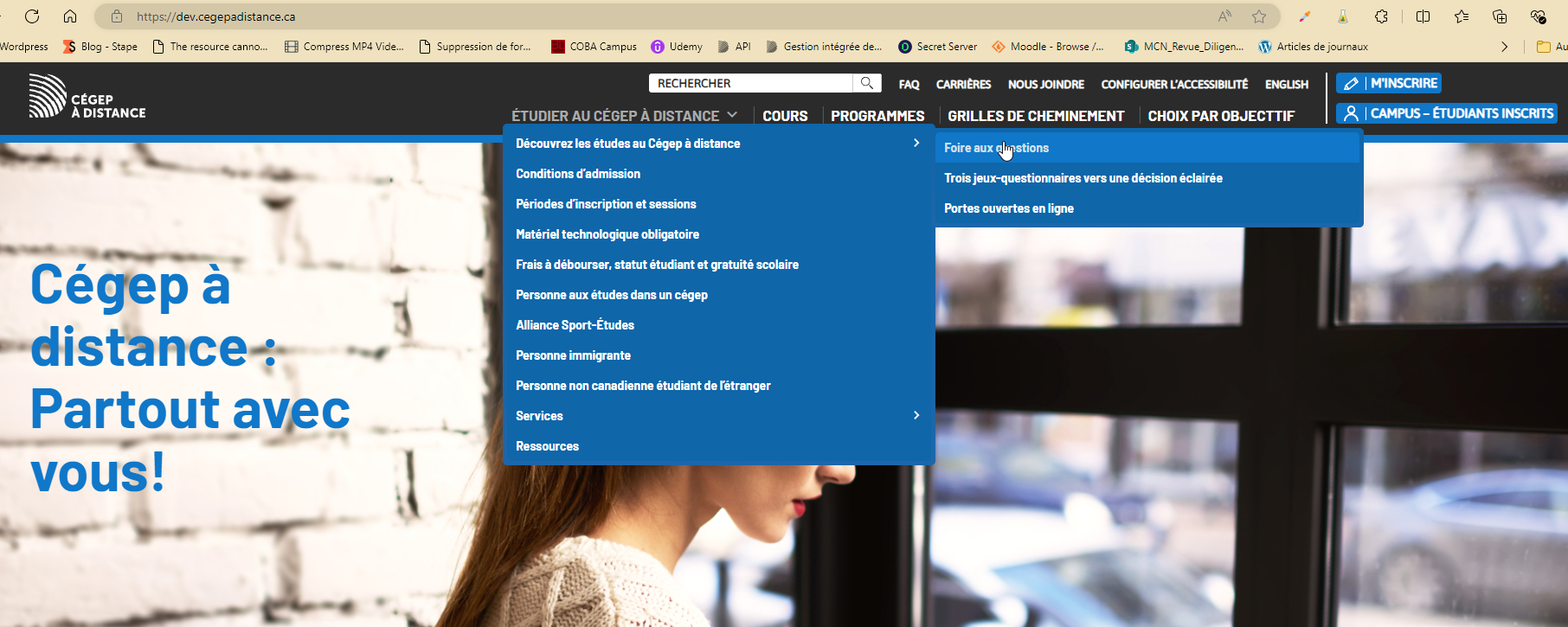Open the Extensions puzzle icon

click(x=1382, y=16)
